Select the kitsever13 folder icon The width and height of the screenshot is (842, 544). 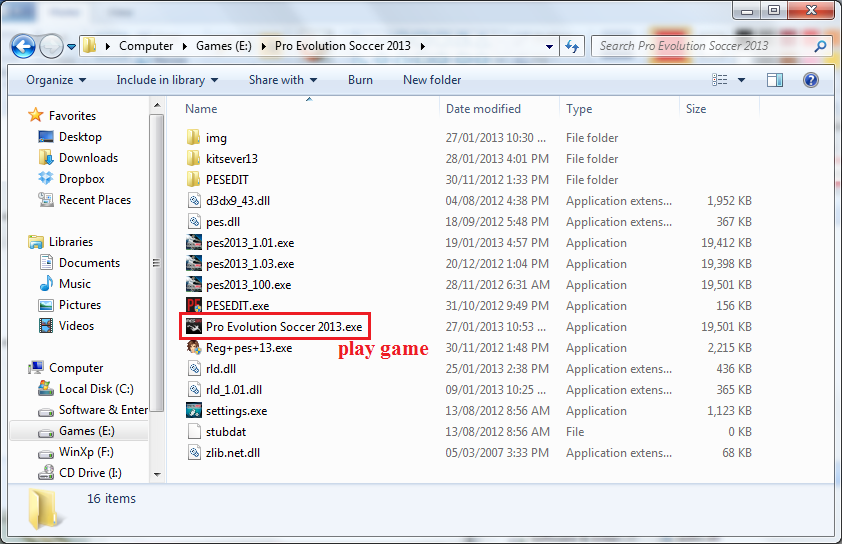[193, 158]
